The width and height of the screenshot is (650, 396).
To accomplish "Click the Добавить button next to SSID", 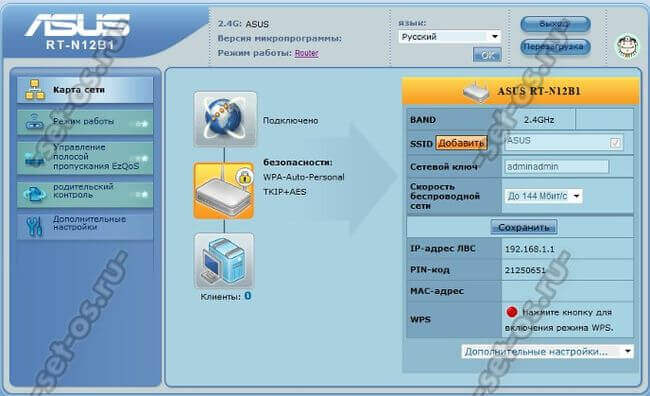I will [x=461, y=143].
